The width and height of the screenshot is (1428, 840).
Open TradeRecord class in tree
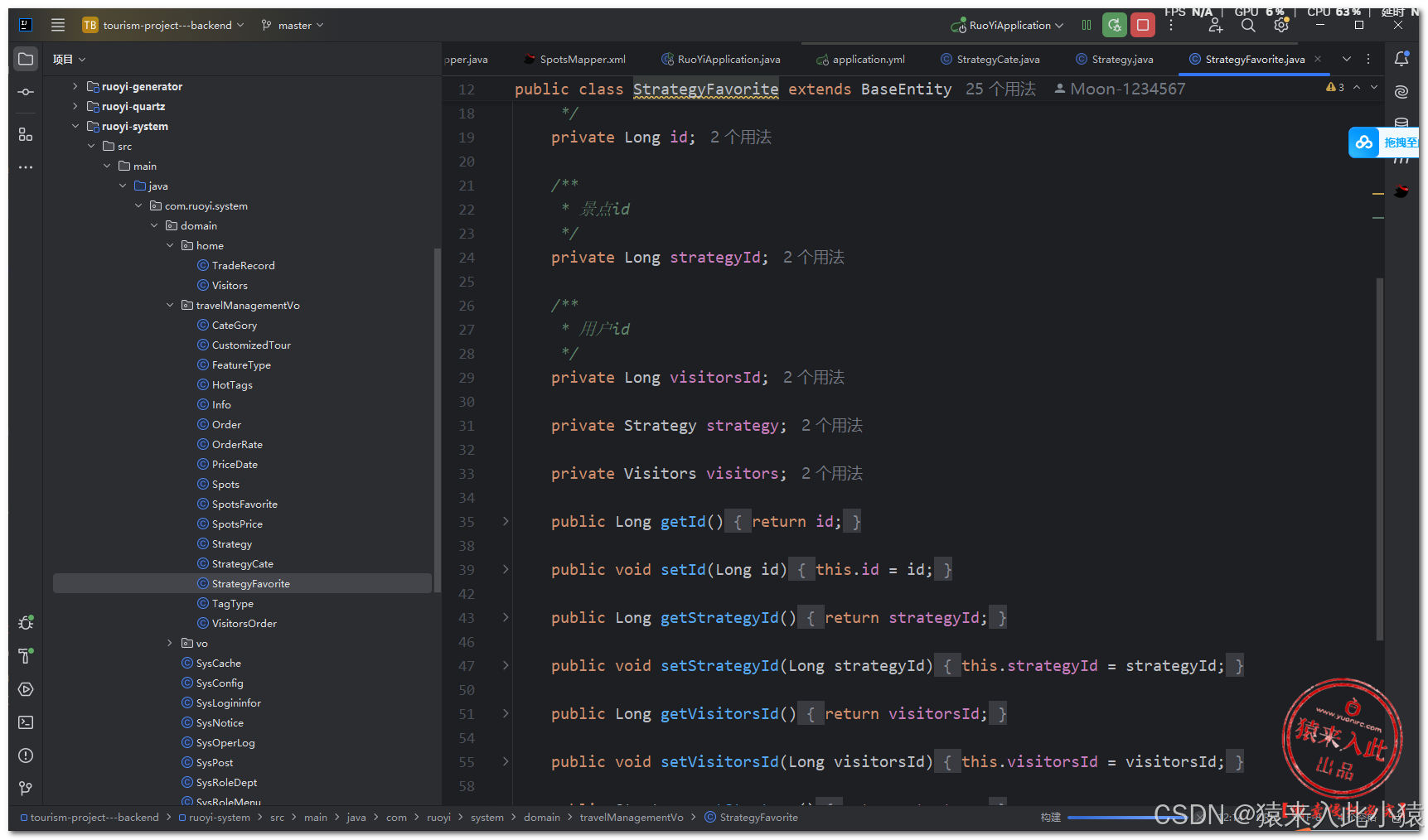pyautogui.click(x=243, y=265)
